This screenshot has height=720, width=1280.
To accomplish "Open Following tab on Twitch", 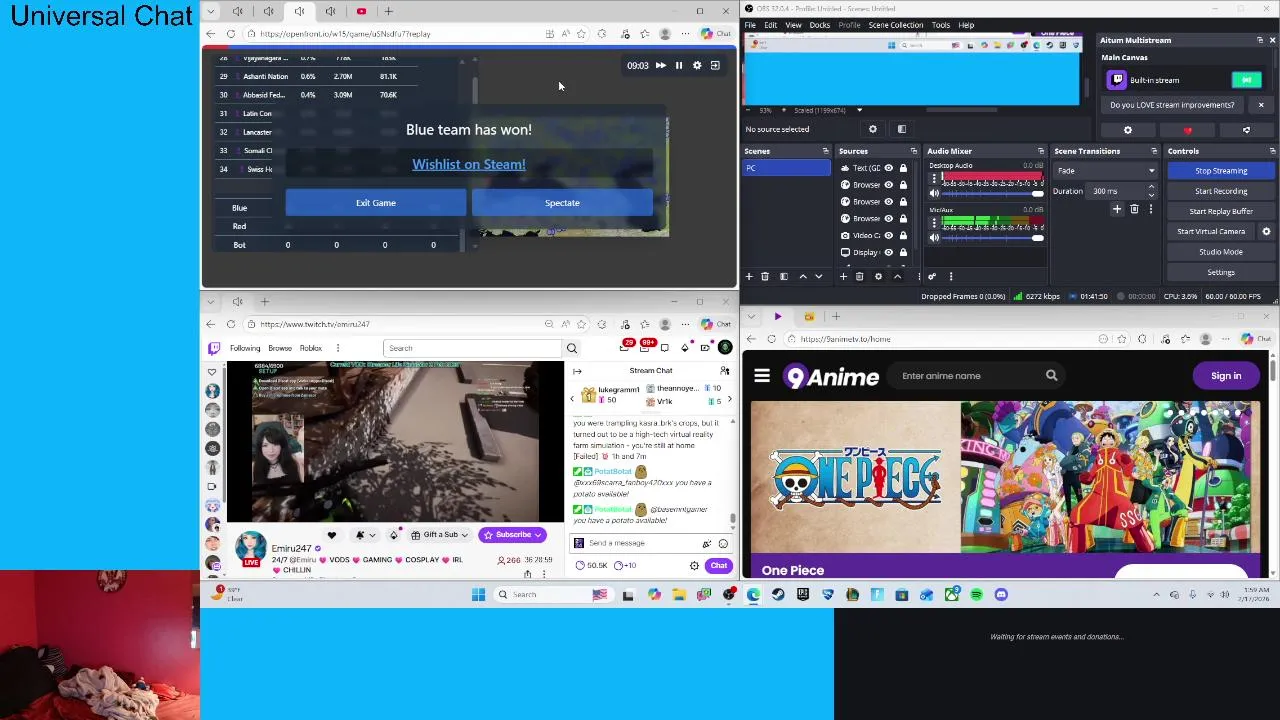I will 245,348.
